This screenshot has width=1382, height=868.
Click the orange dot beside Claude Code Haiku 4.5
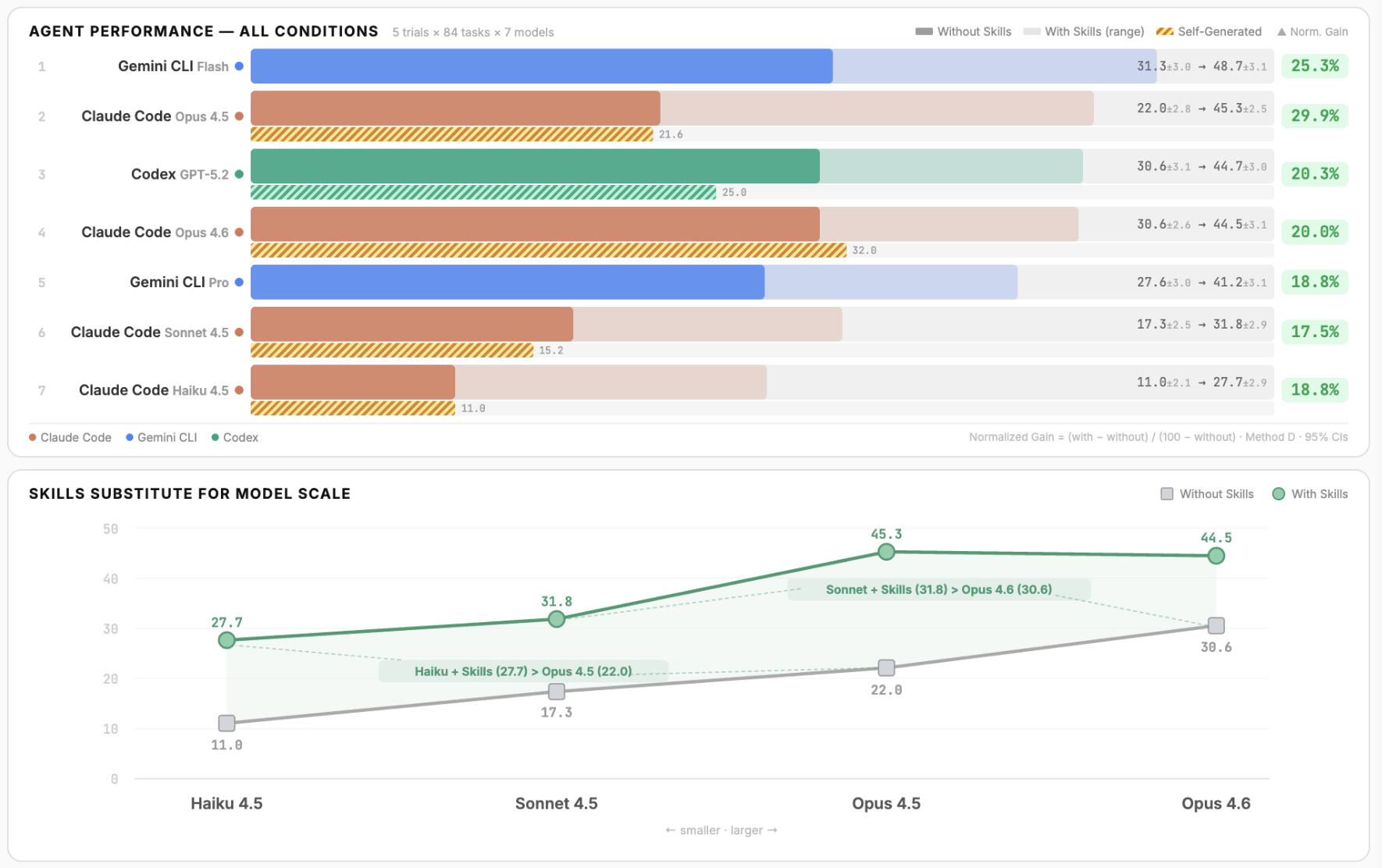pyautogui.click(x=239, y=390)
